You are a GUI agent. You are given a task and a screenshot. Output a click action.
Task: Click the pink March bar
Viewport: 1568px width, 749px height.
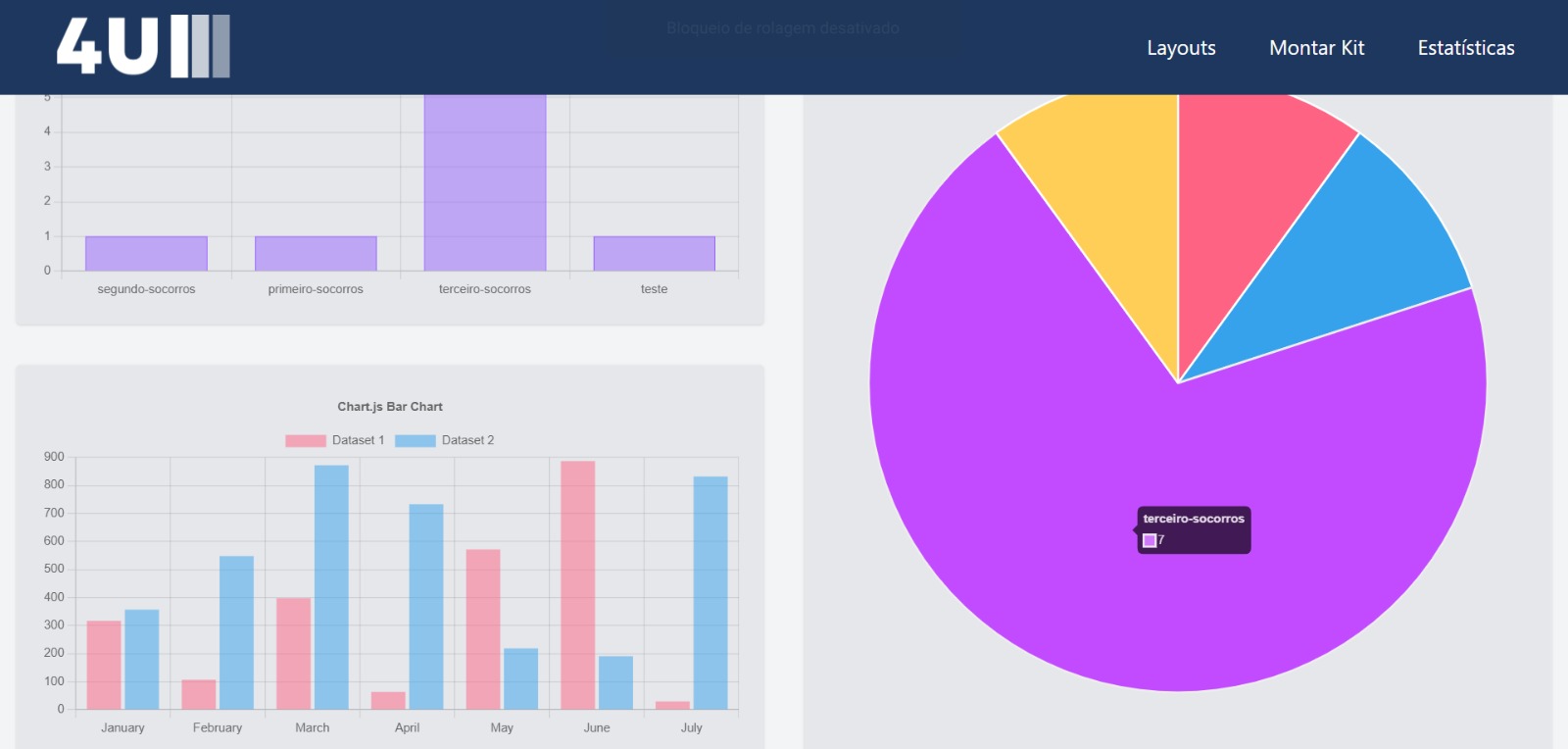tap(293, 653)
